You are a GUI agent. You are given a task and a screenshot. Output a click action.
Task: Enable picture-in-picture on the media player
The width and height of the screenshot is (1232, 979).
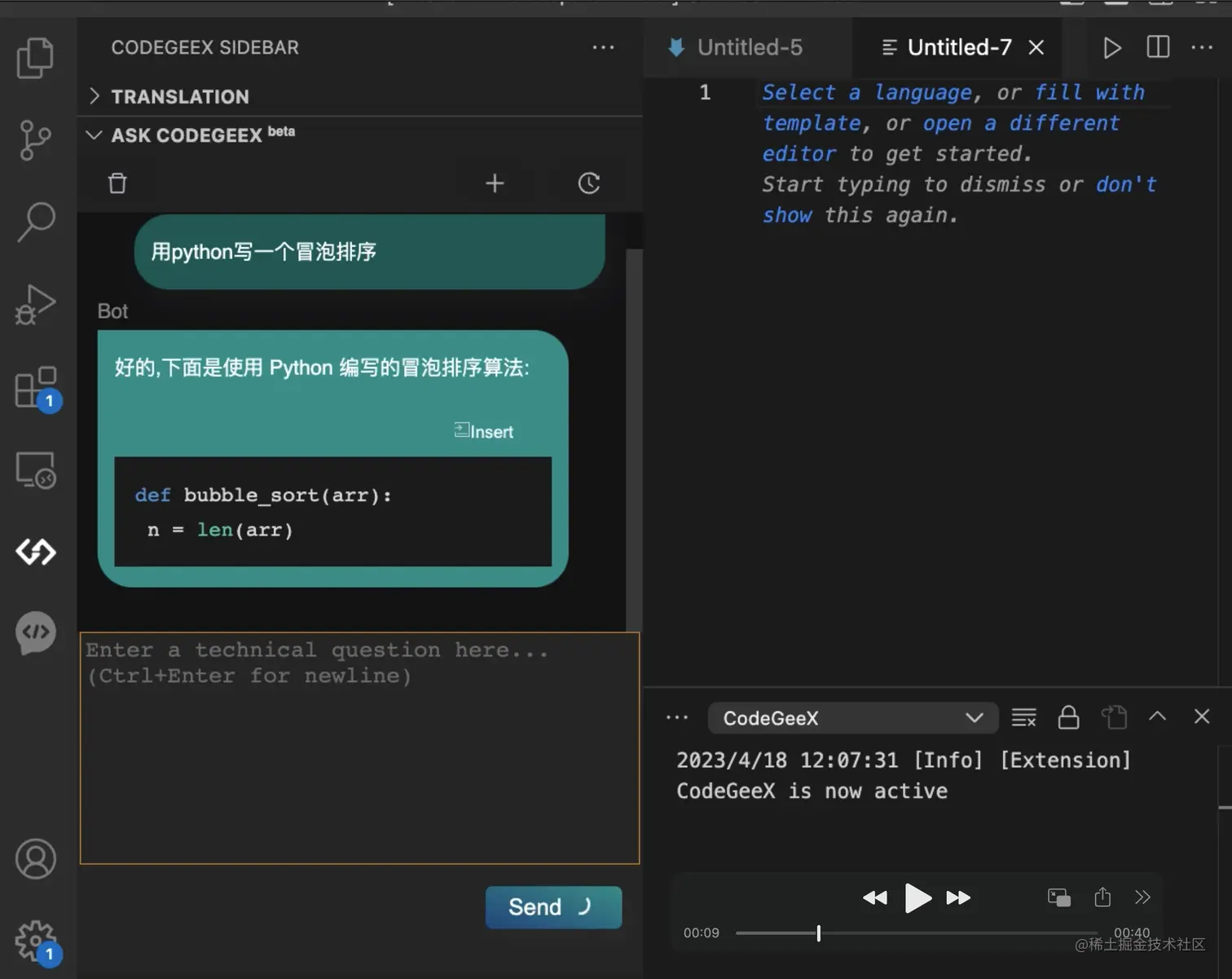click(x=1058, y=897)
